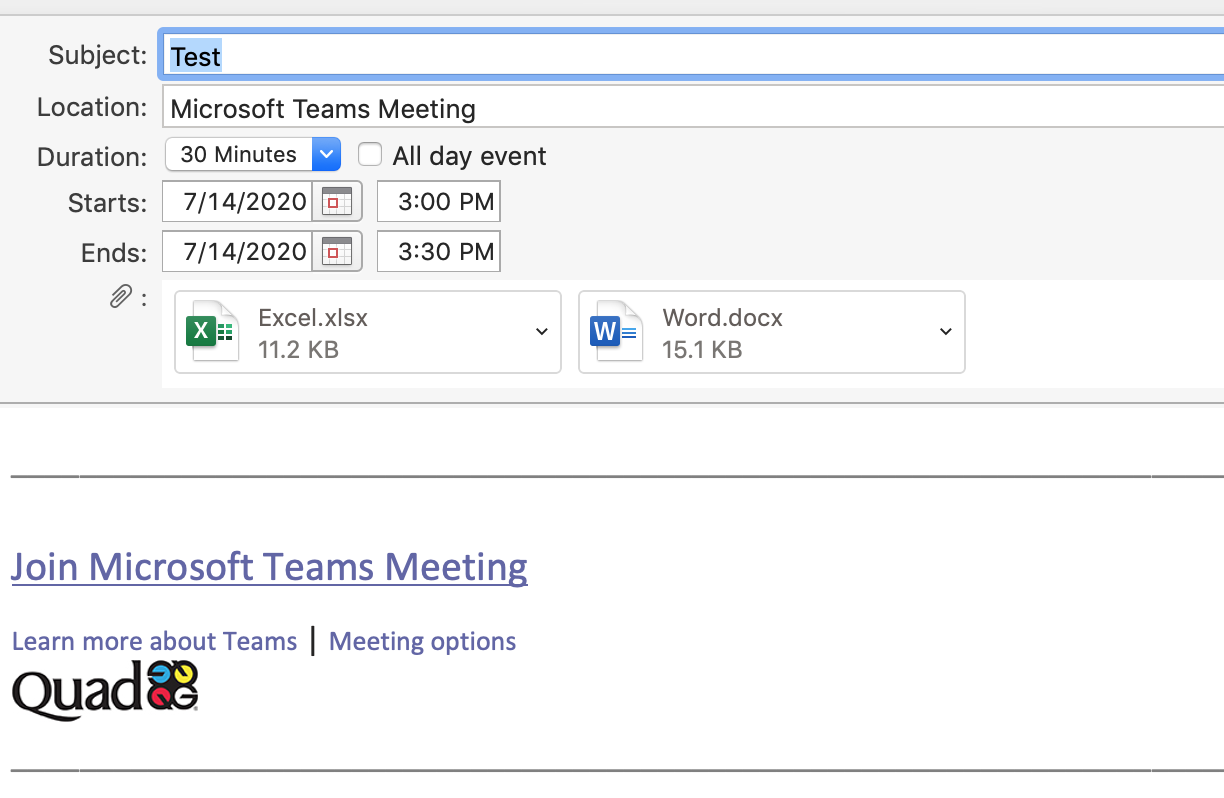Image resolution: width=1224 pixels, height=798 pixels.
Task: Expand the Word.docx attachment options chevron
Action: tap(945, 332)
